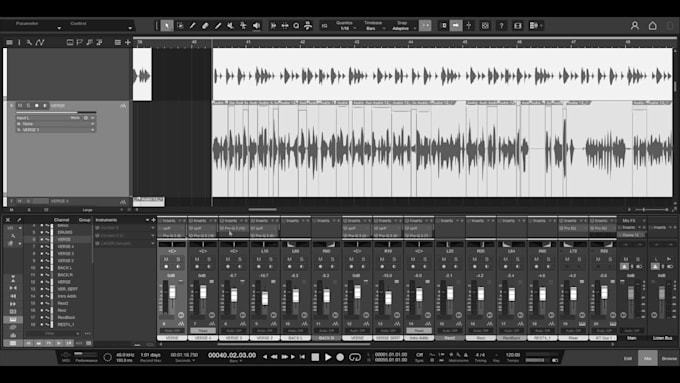Start playback with the Play button
Screen dimensions: 680x383
[x=328, y=357]
